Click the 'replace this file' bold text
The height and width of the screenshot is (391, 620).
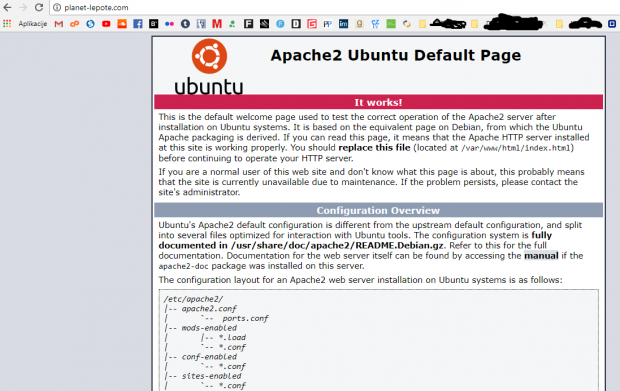tap(374, 148)
